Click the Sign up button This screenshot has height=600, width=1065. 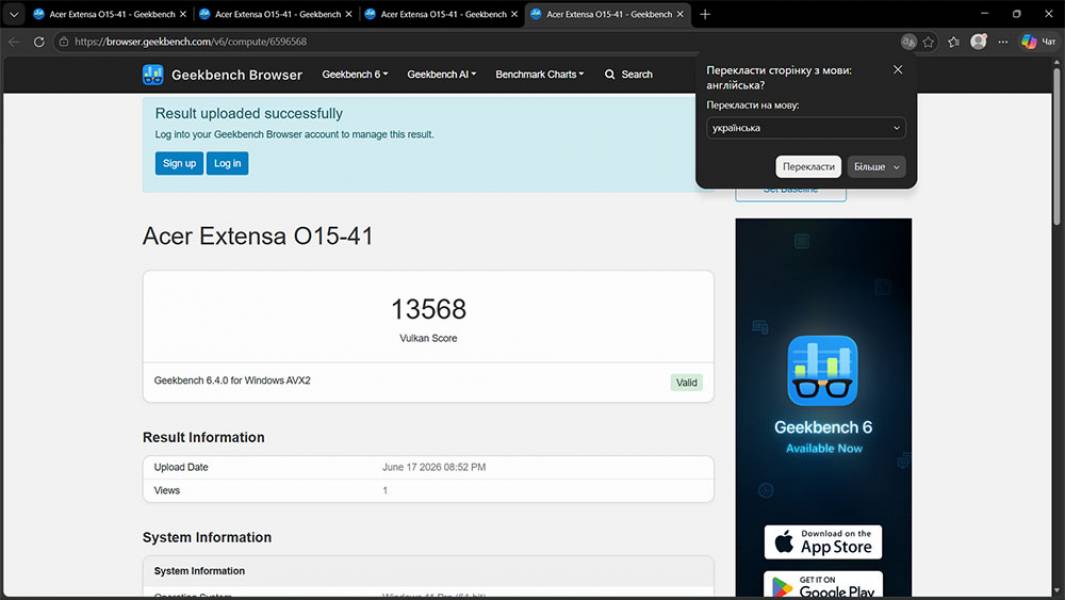tap(179, 163)
